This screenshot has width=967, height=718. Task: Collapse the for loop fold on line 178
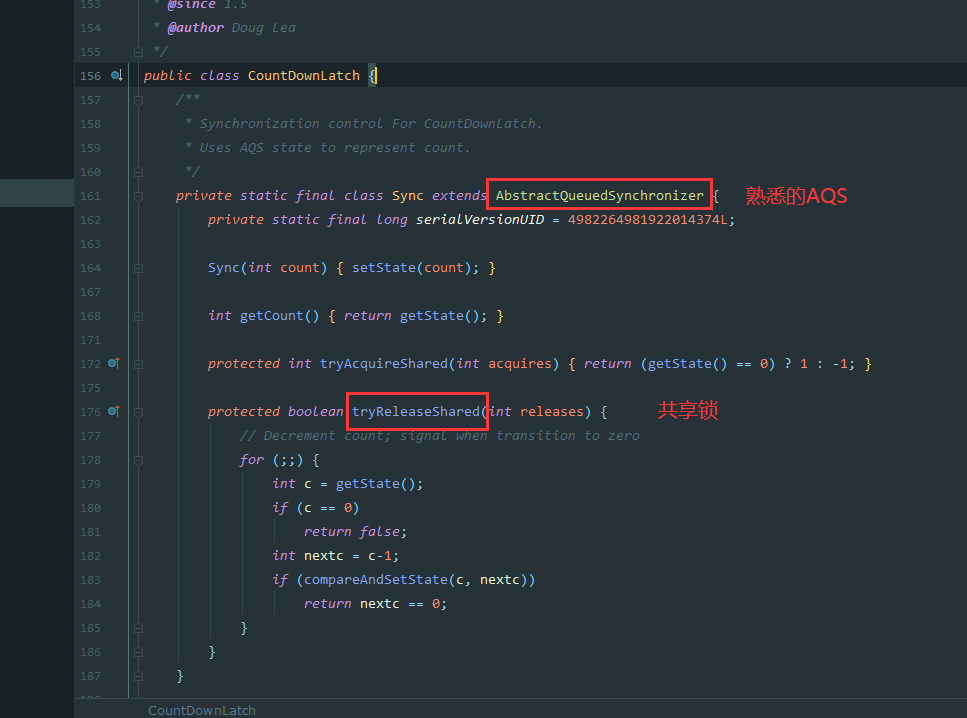click(138, 460)
